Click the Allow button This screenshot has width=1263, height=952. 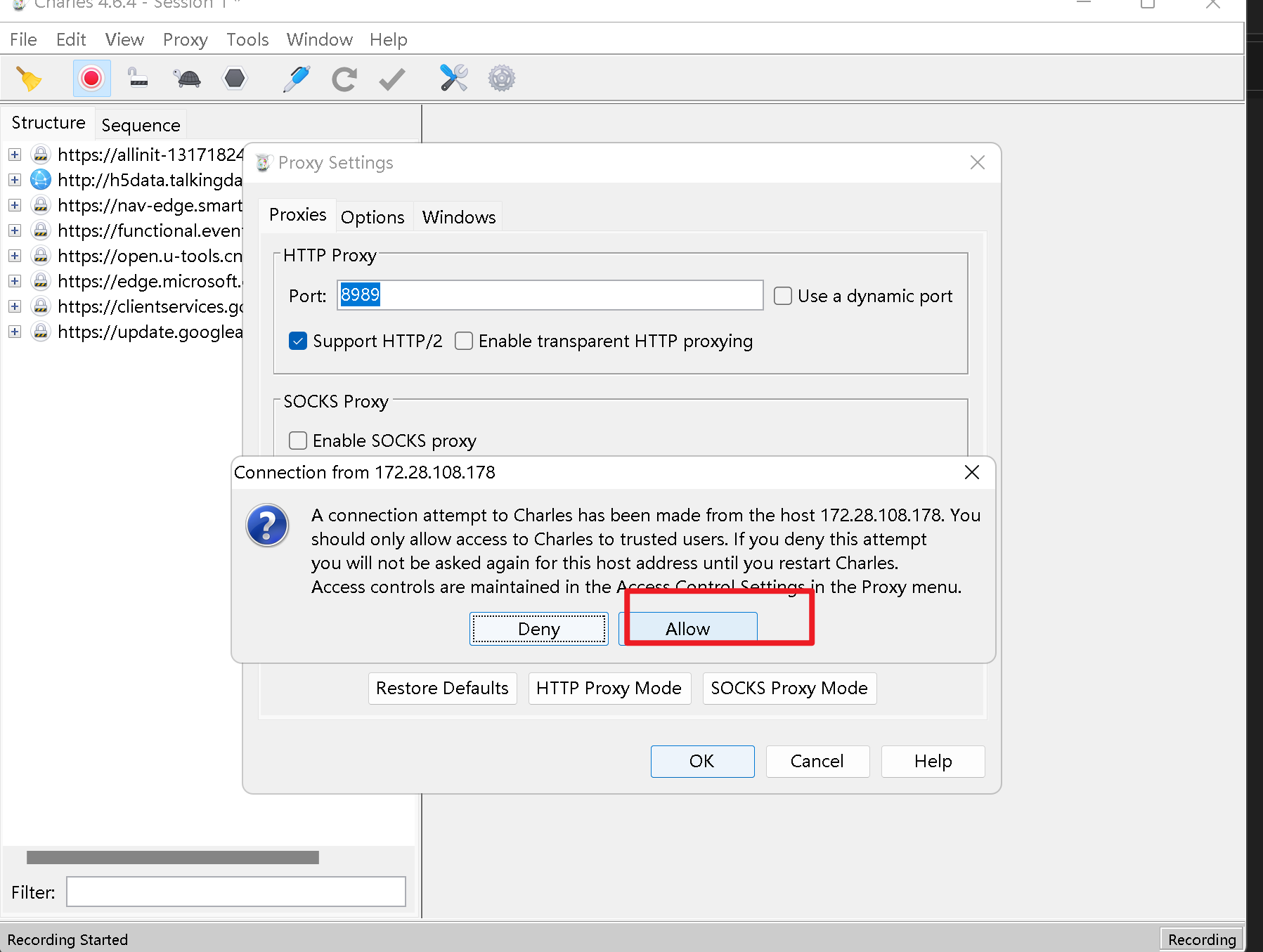point(688,629)
